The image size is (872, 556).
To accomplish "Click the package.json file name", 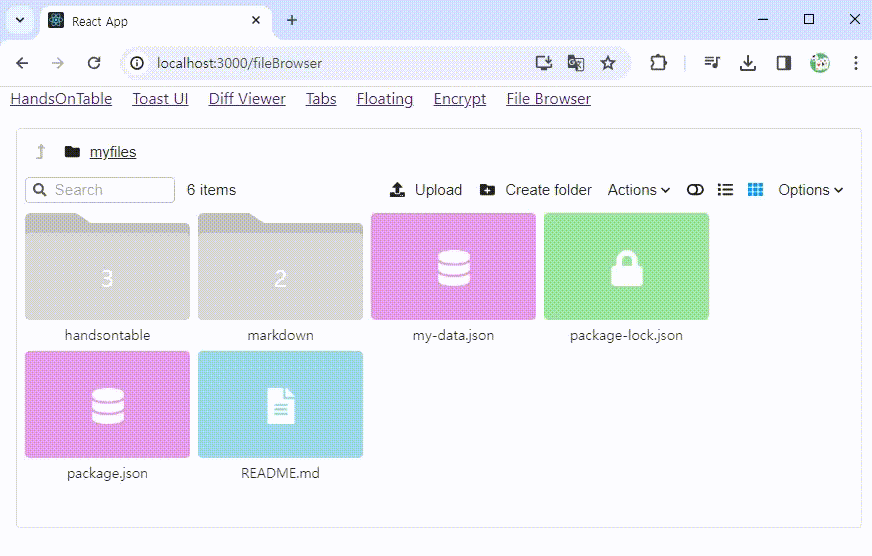I will point(107,473).
